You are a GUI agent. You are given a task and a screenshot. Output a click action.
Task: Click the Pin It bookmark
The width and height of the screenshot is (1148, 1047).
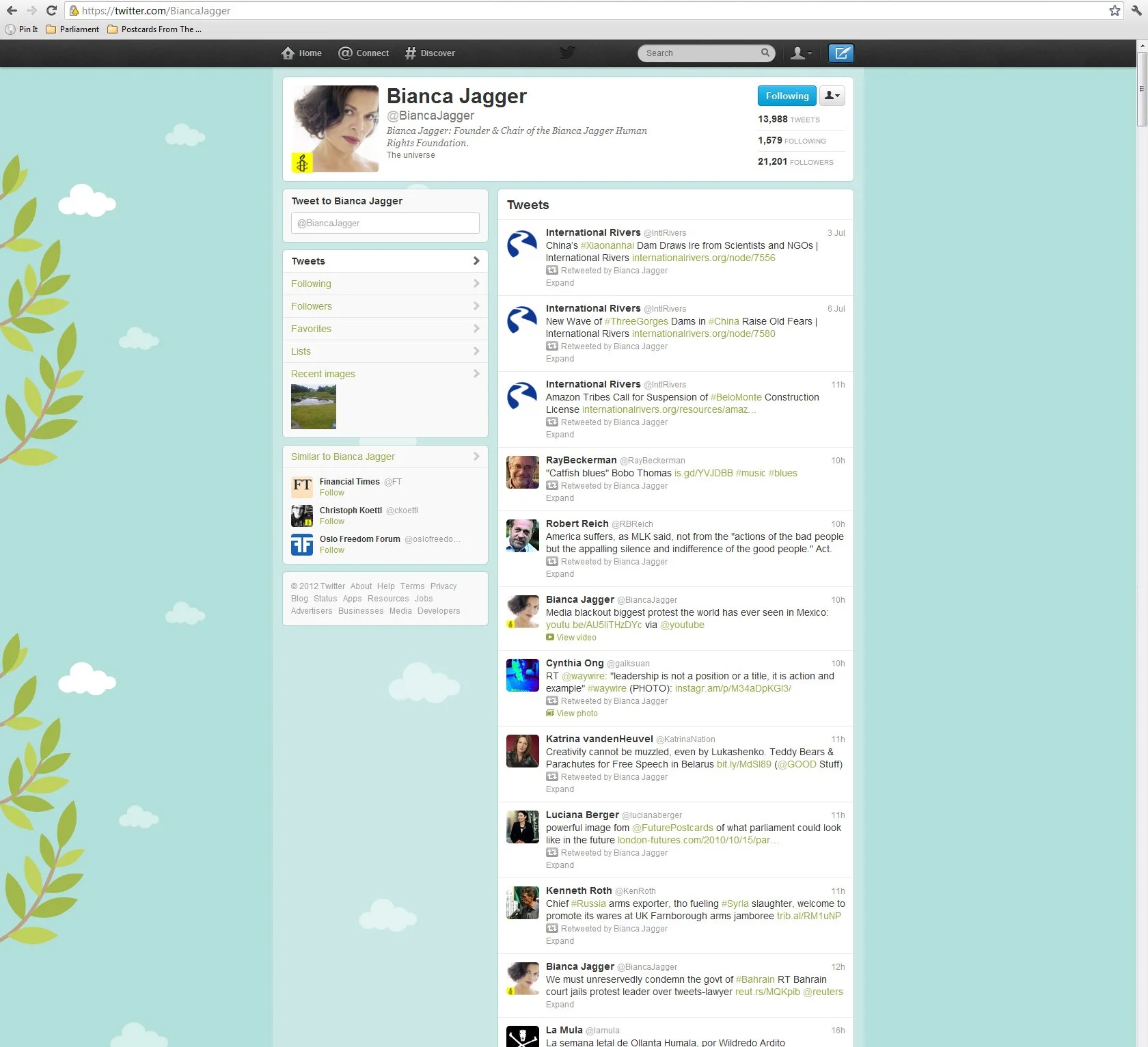21,29
